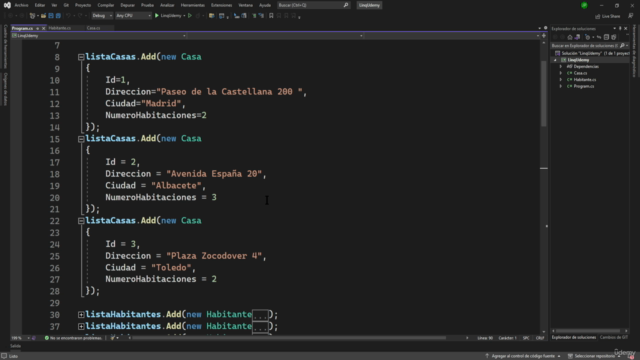Collapse the LinqUdemy project node

555,60
